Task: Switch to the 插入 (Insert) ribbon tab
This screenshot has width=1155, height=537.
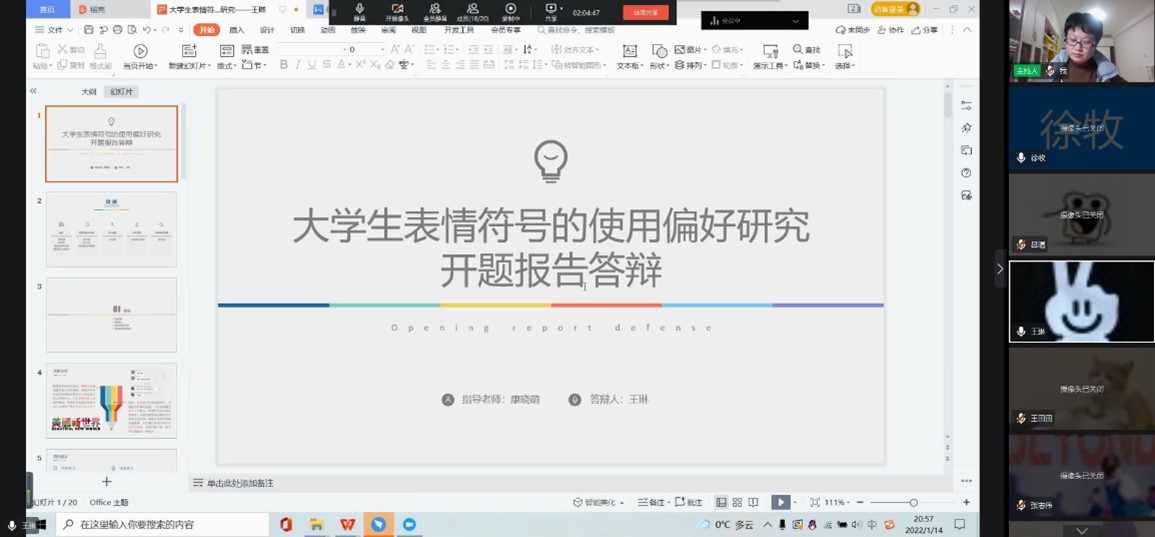Action: (237, 30)
